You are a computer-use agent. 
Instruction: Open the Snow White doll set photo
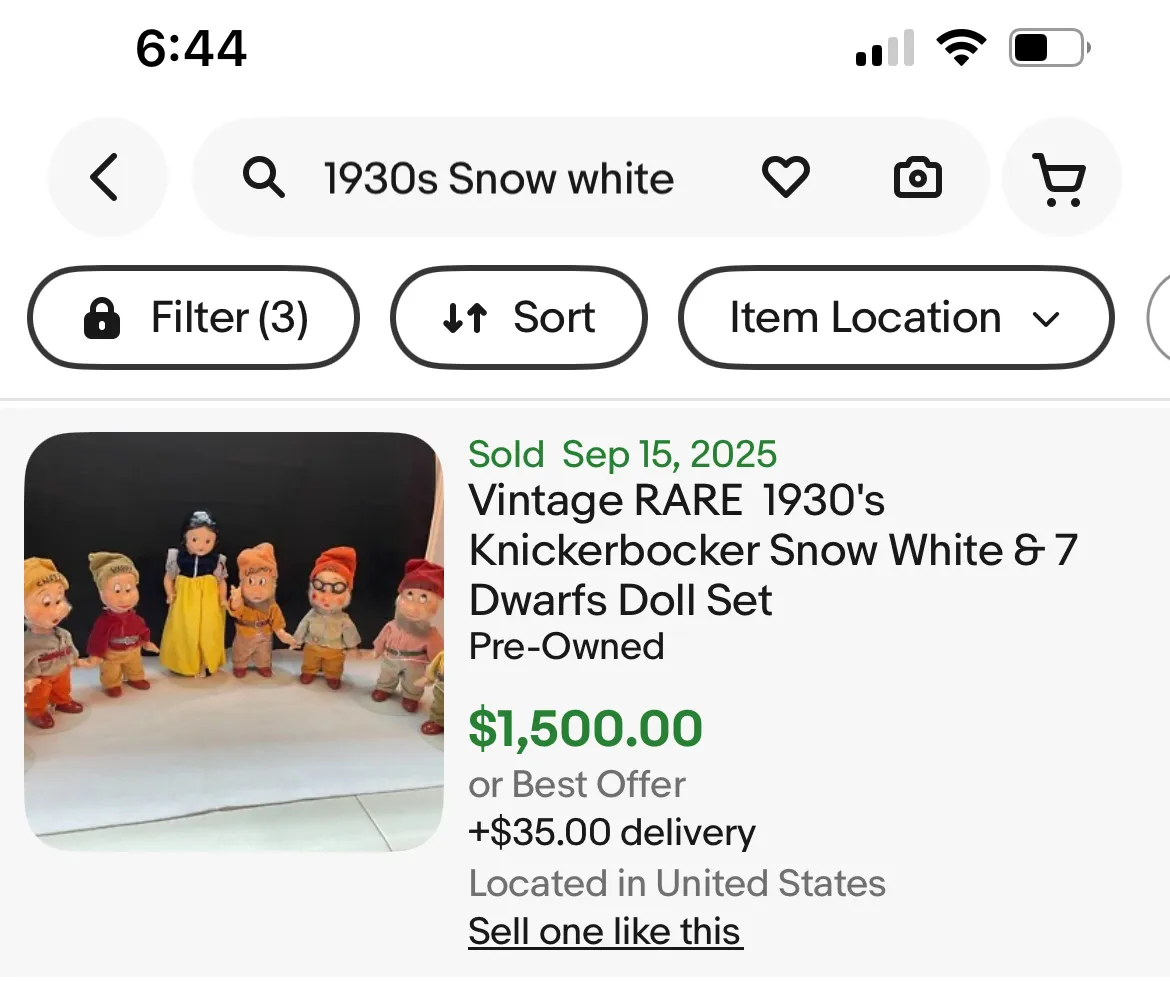234,641
